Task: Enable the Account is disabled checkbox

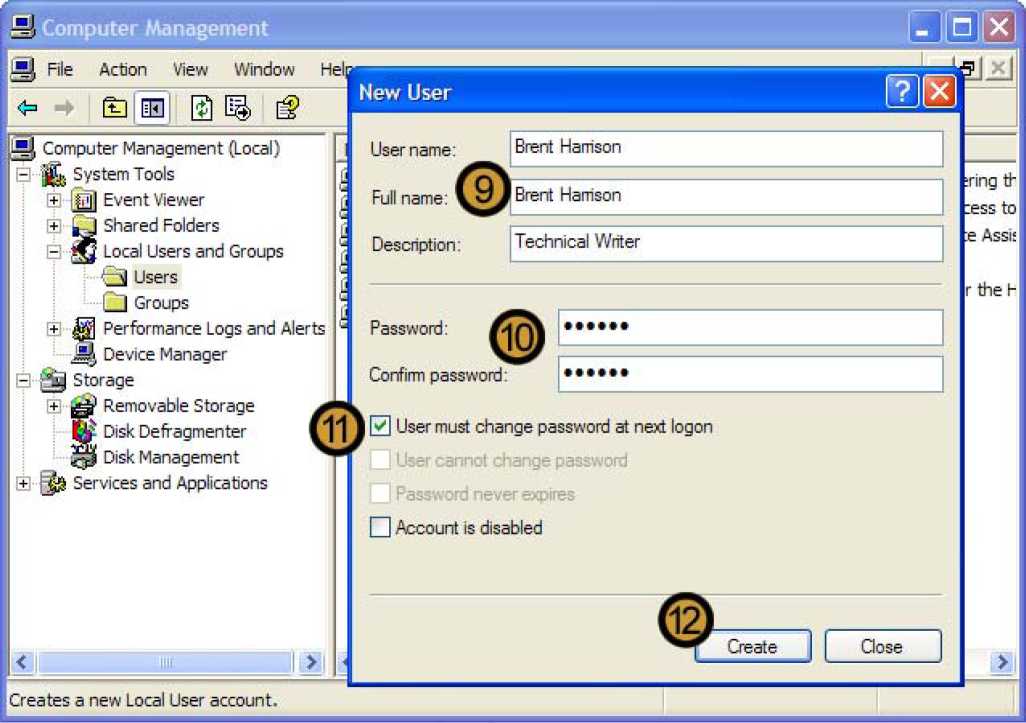Action: (380, 528)
